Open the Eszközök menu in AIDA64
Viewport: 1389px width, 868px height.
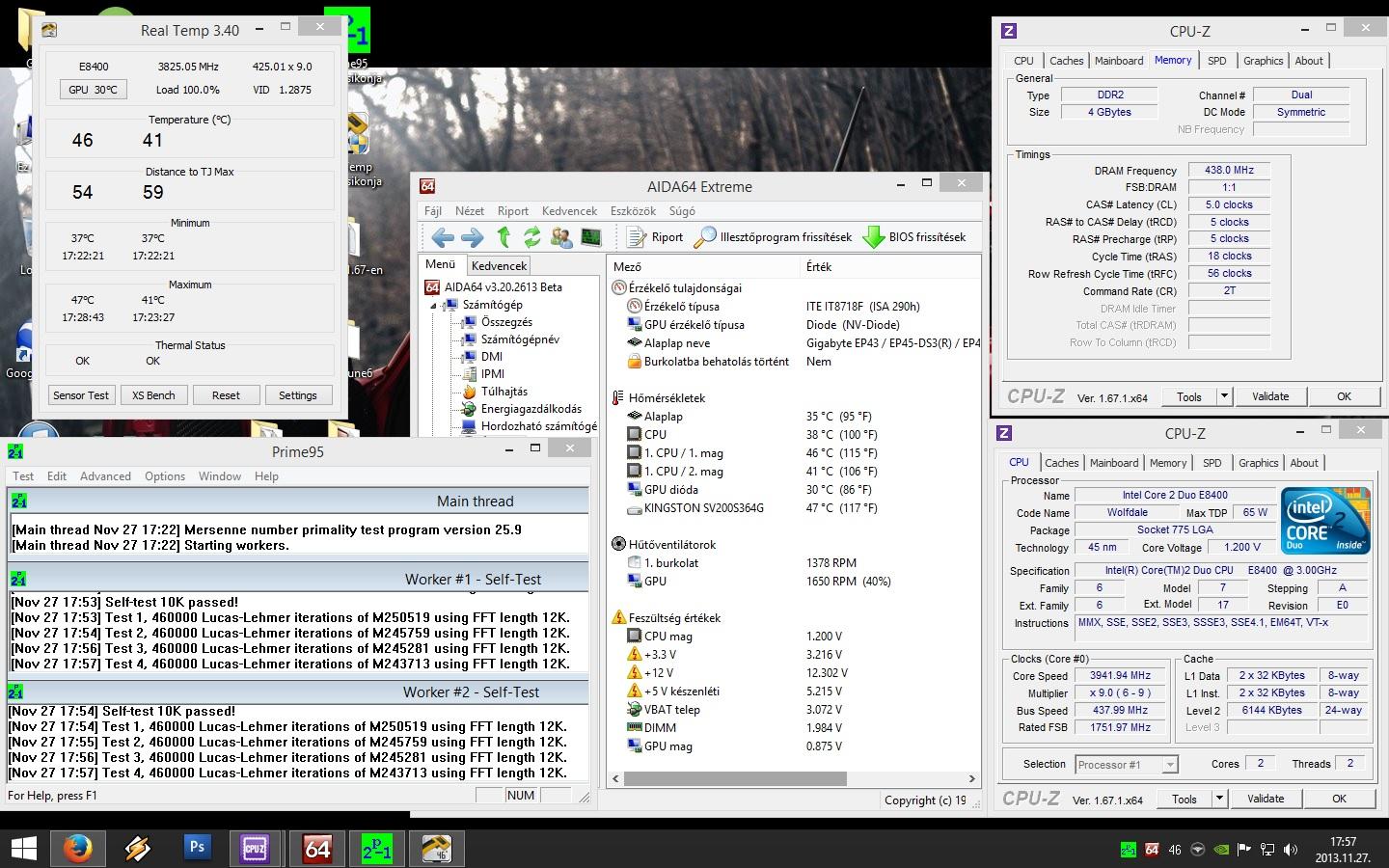tap(634, 211)
